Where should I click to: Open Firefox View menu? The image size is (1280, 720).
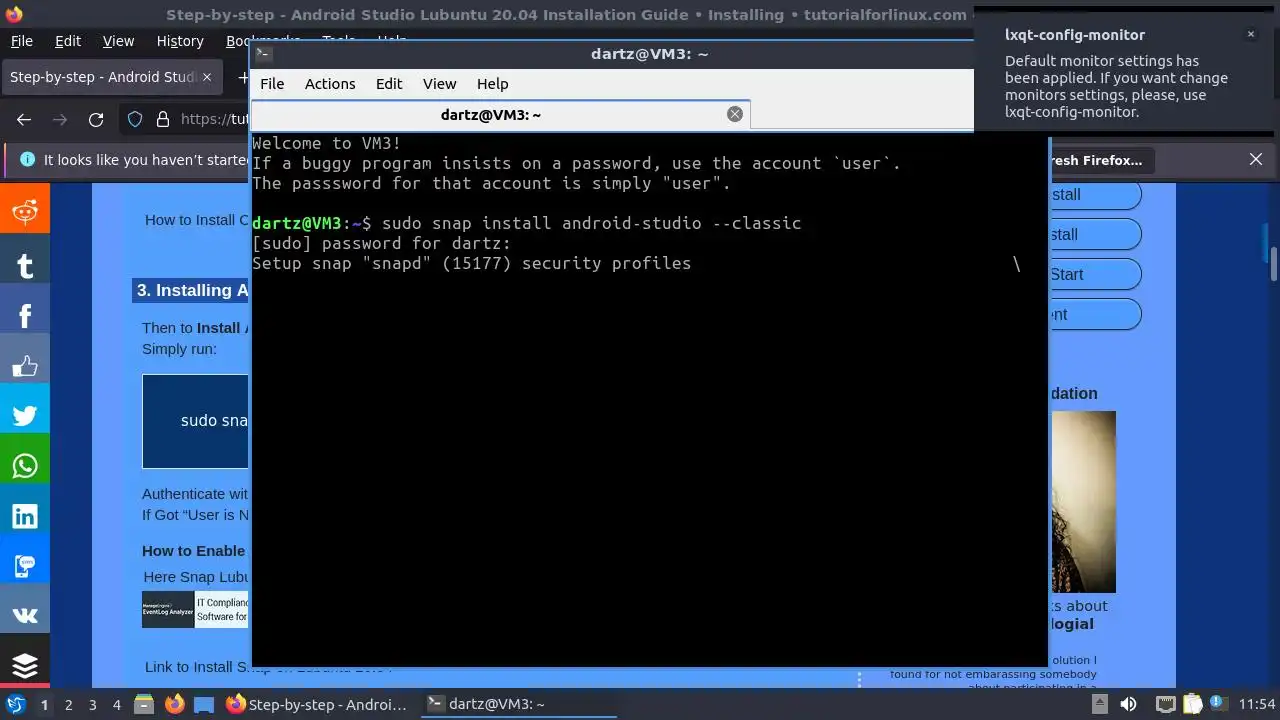(x=118, y=41)
